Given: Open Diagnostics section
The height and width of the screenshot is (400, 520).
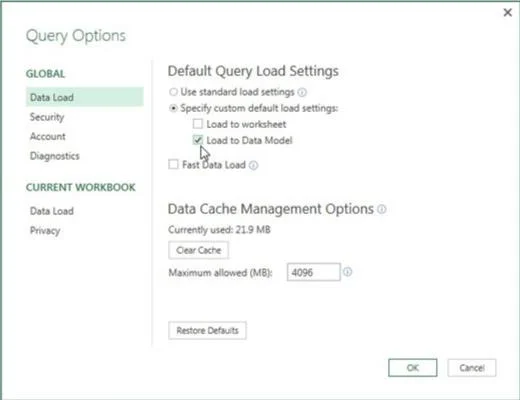Looking at the screenshot, I should pos(55,156).
